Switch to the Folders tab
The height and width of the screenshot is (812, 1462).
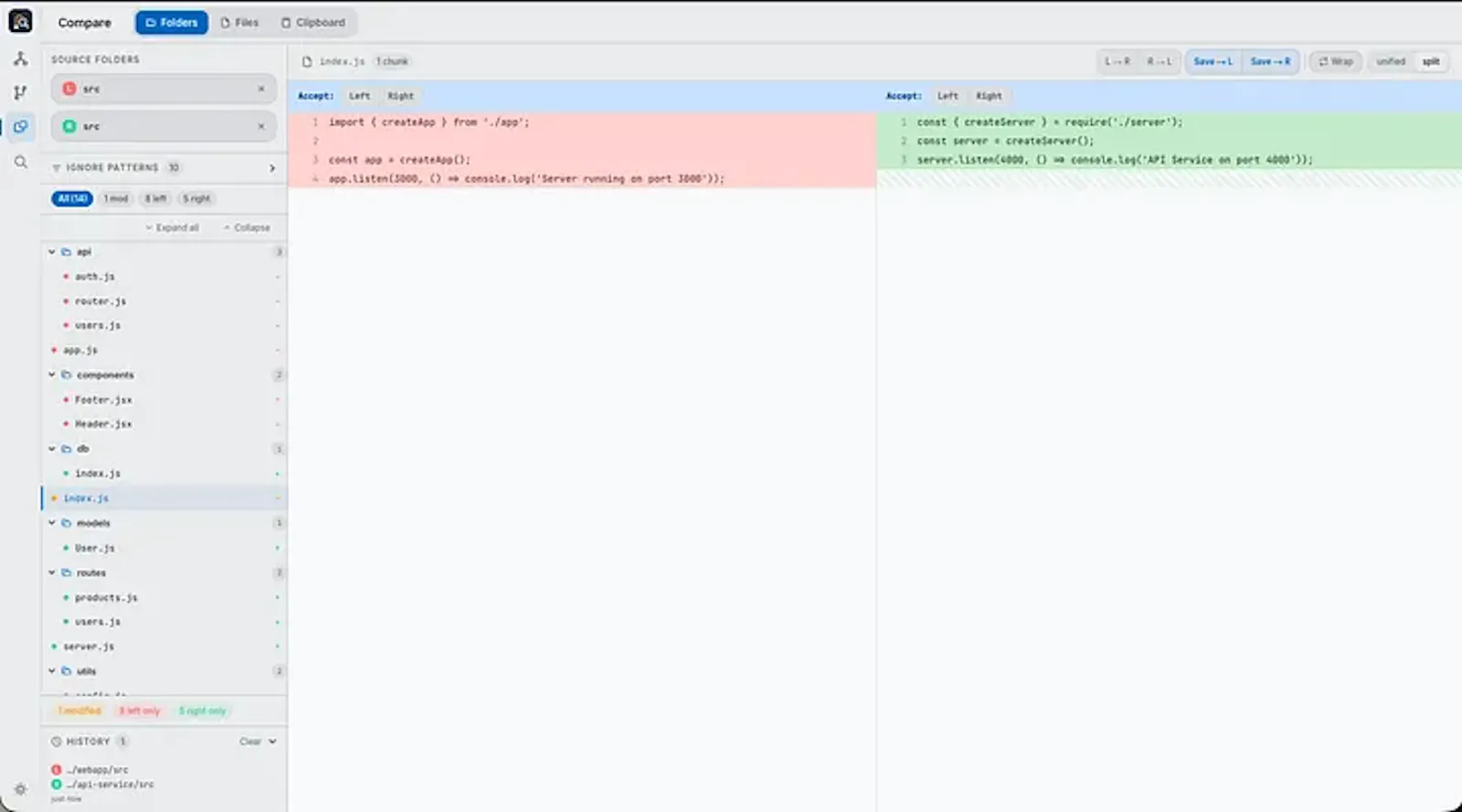tap(172, 23)
